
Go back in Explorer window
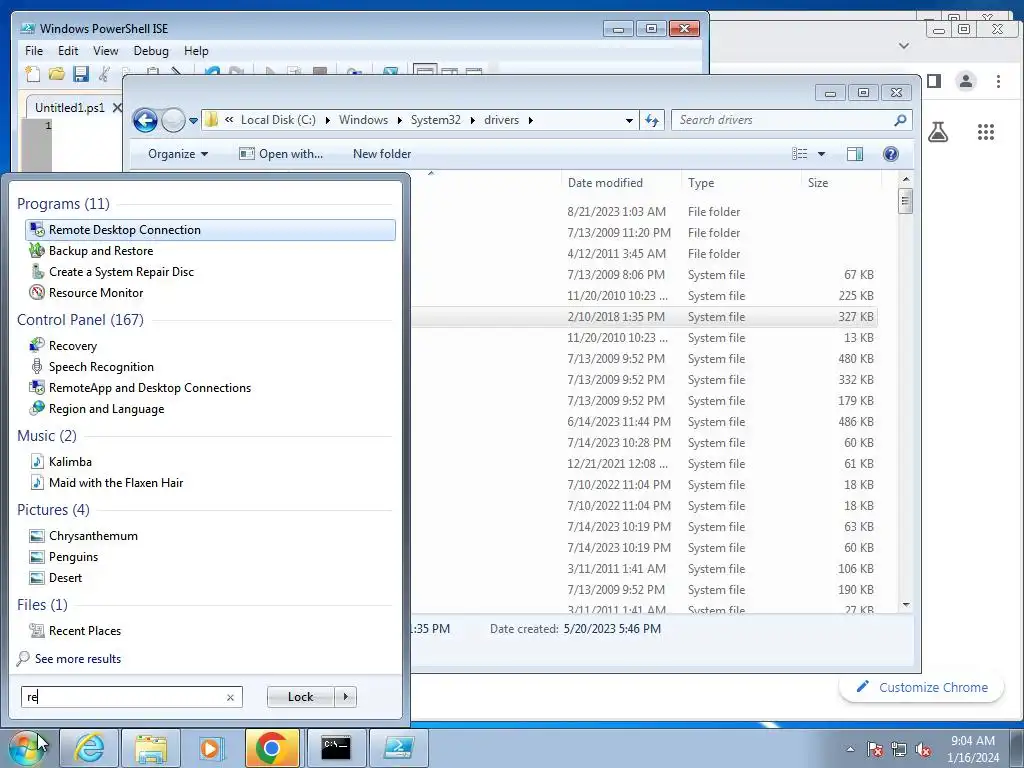pyautogui.click(x=145, y=120)
